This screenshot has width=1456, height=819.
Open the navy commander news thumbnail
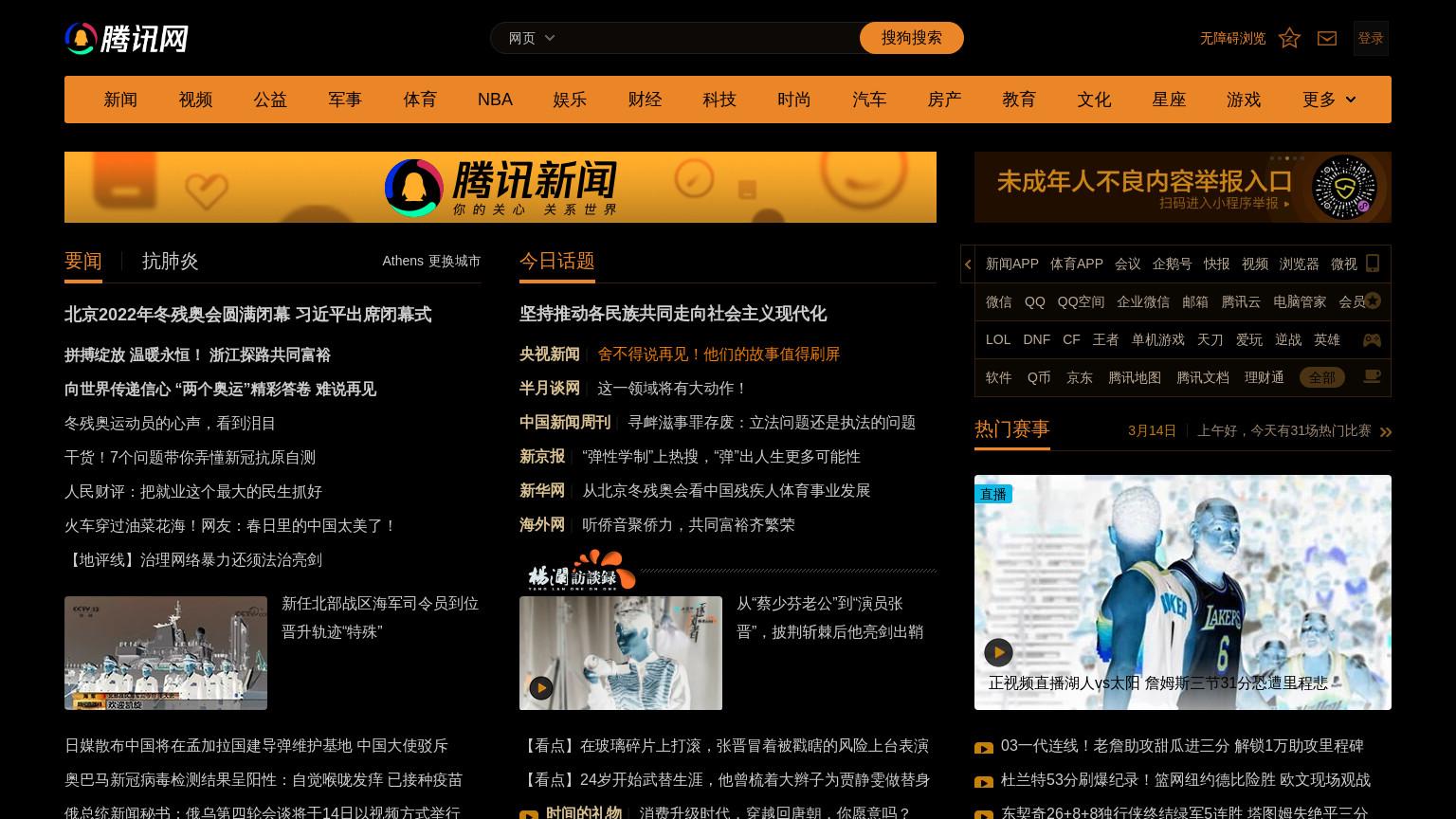pyautogui.click(x=166, y=653)
